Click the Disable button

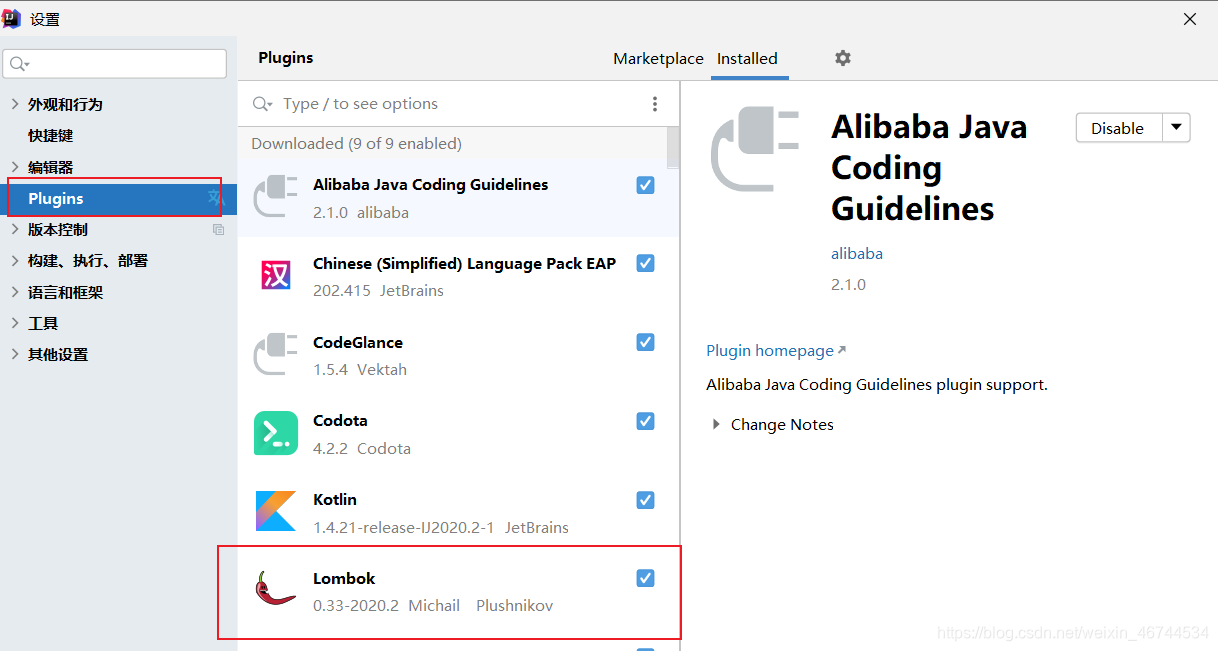point(1118,128)
